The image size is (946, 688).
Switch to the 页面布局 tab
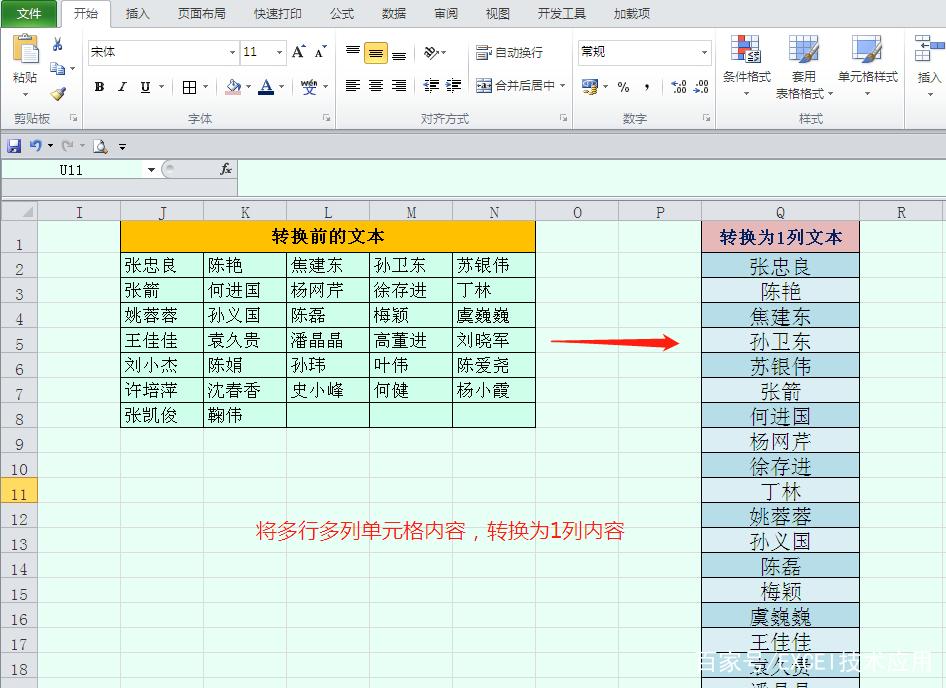(x=202, y=13)
